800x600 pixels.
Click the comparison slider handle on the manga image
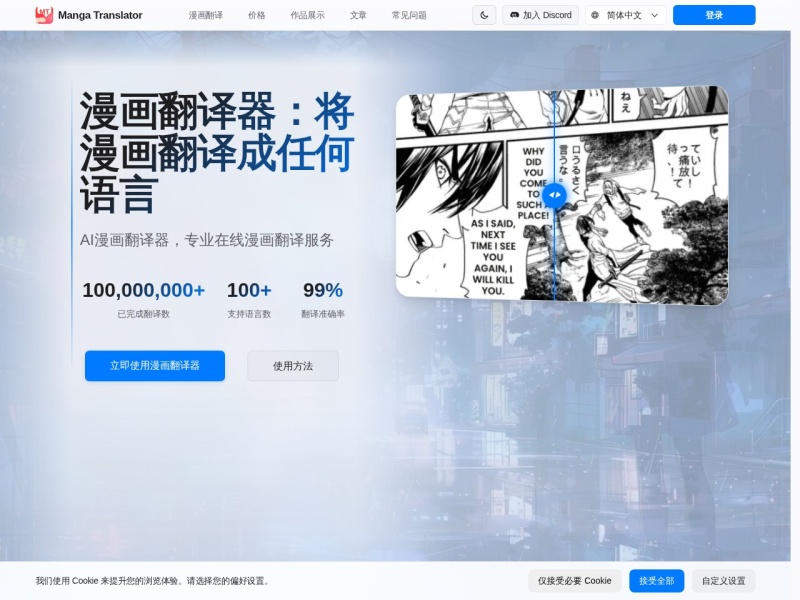click(555, 194)
